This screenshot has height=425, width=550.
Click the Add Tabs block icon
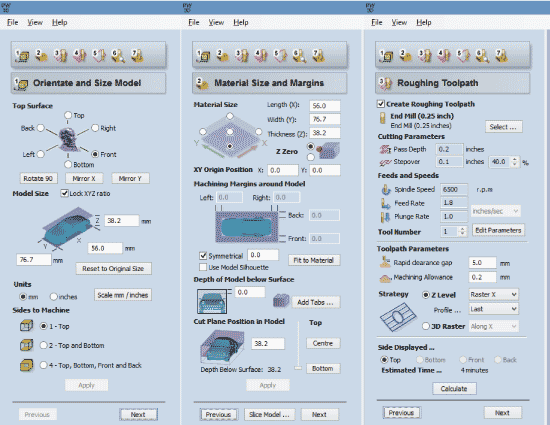[281, 301]
